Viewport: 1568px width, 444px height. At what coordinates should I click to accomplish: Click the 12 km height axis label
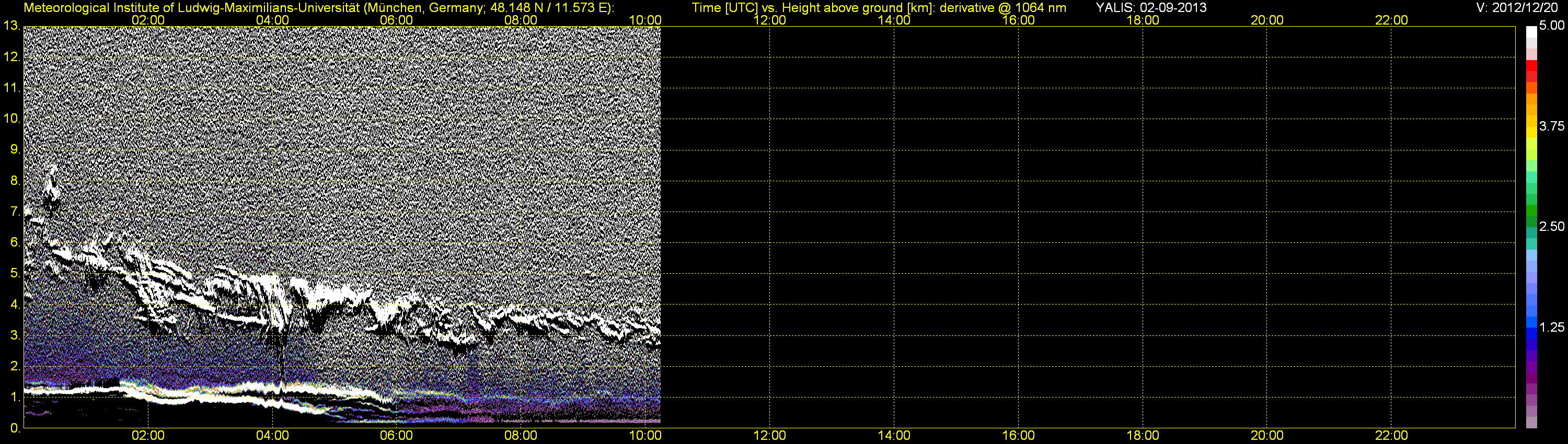click(11, 56)
